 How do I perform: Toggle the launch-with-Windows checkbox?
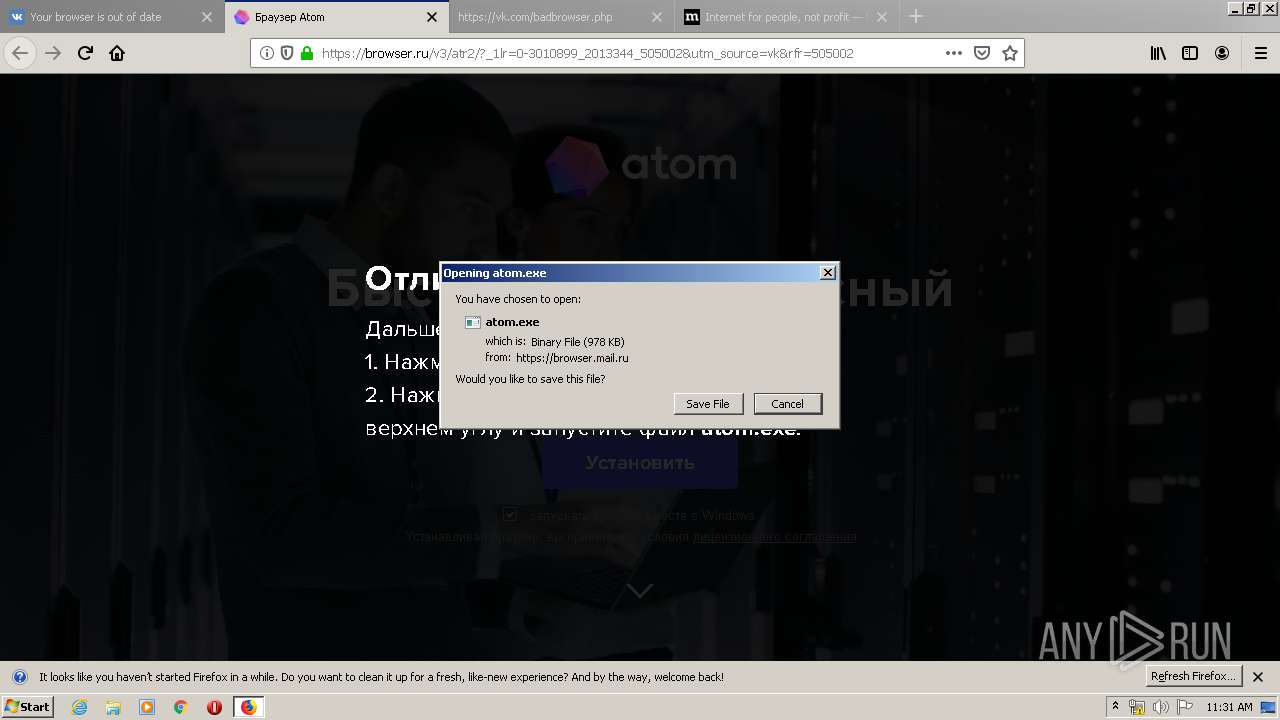510,515
